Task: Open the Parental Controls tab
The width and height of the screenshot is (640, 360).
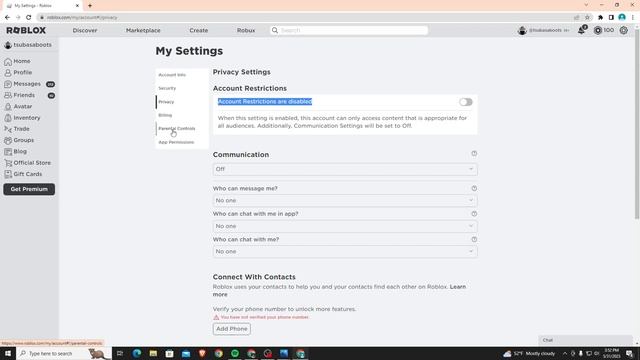Action: 177,129
